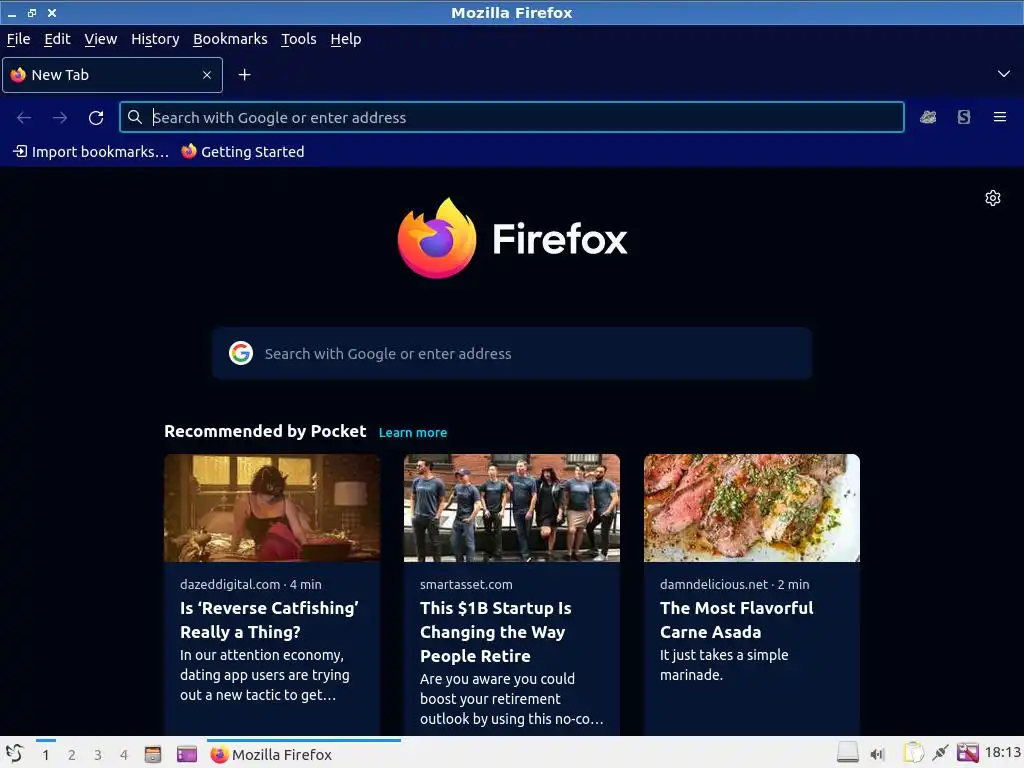
Task: Open the taskbar start menu icon
Action: 14,754
